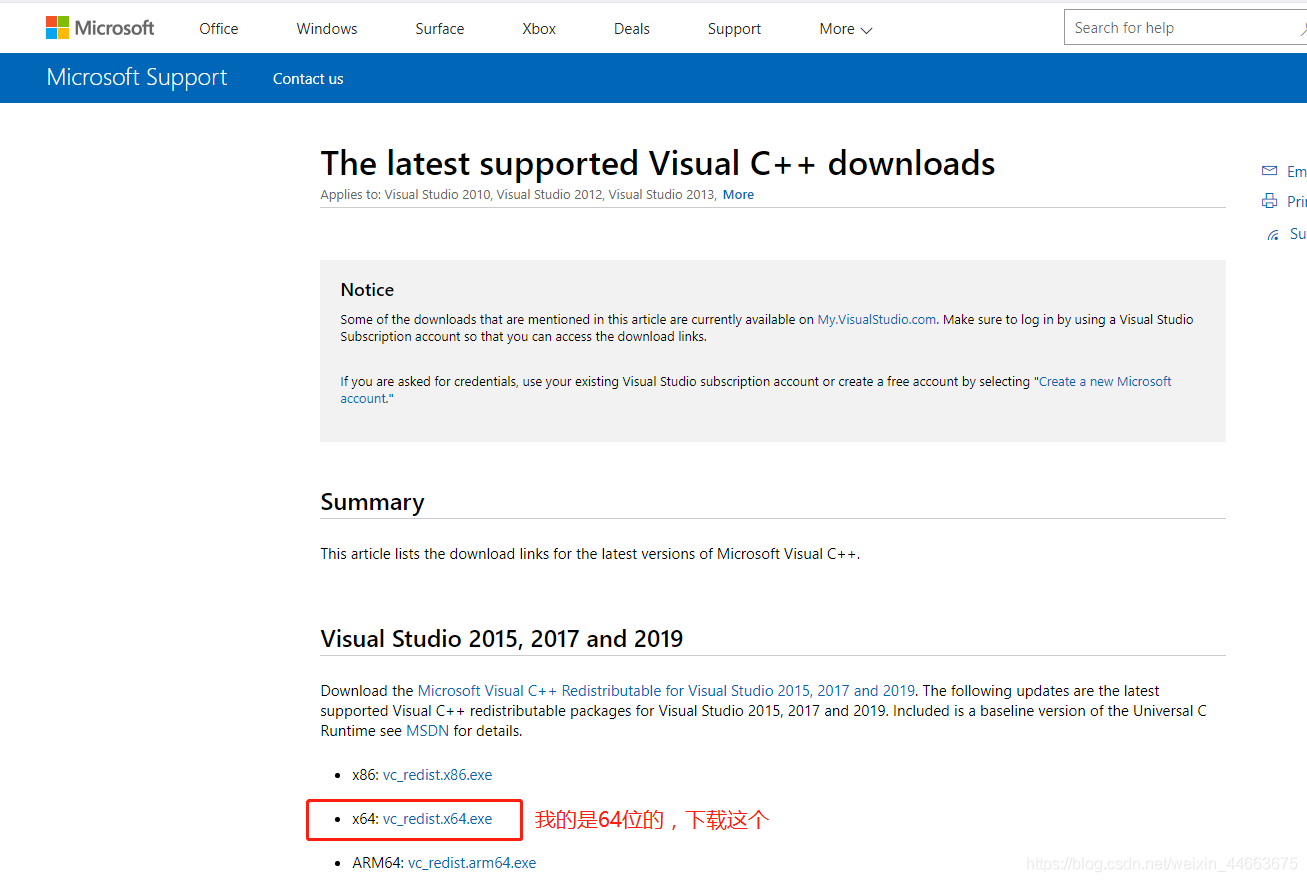The width and height of the screenshot is (1307, 882).
Task: Download vc_redist.arm64.exe
Action: pyautogui.click(x=472, y=863)
